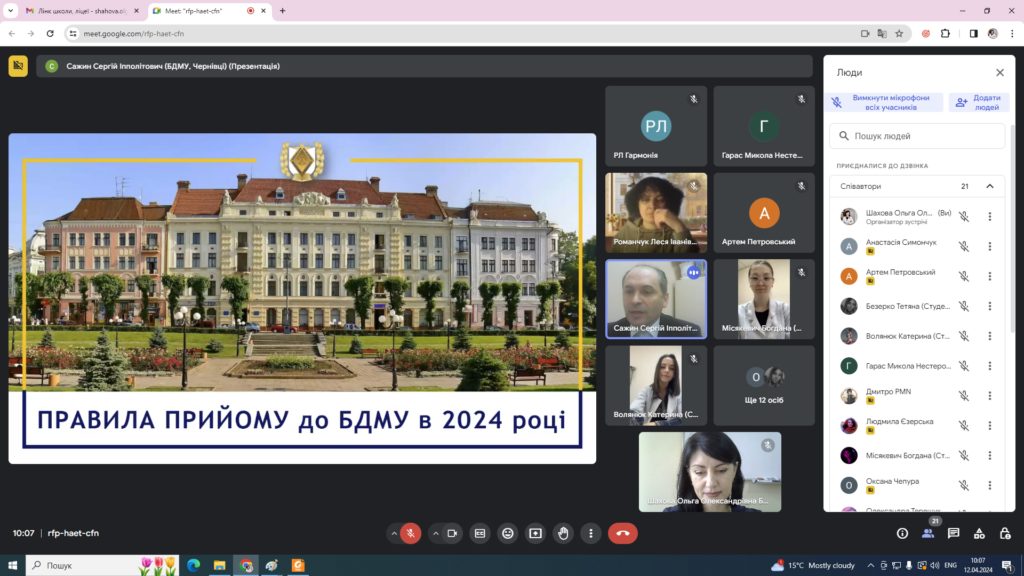
Task: Mute Анастасія Симончук's microphone
Action: tap(964, 246)
